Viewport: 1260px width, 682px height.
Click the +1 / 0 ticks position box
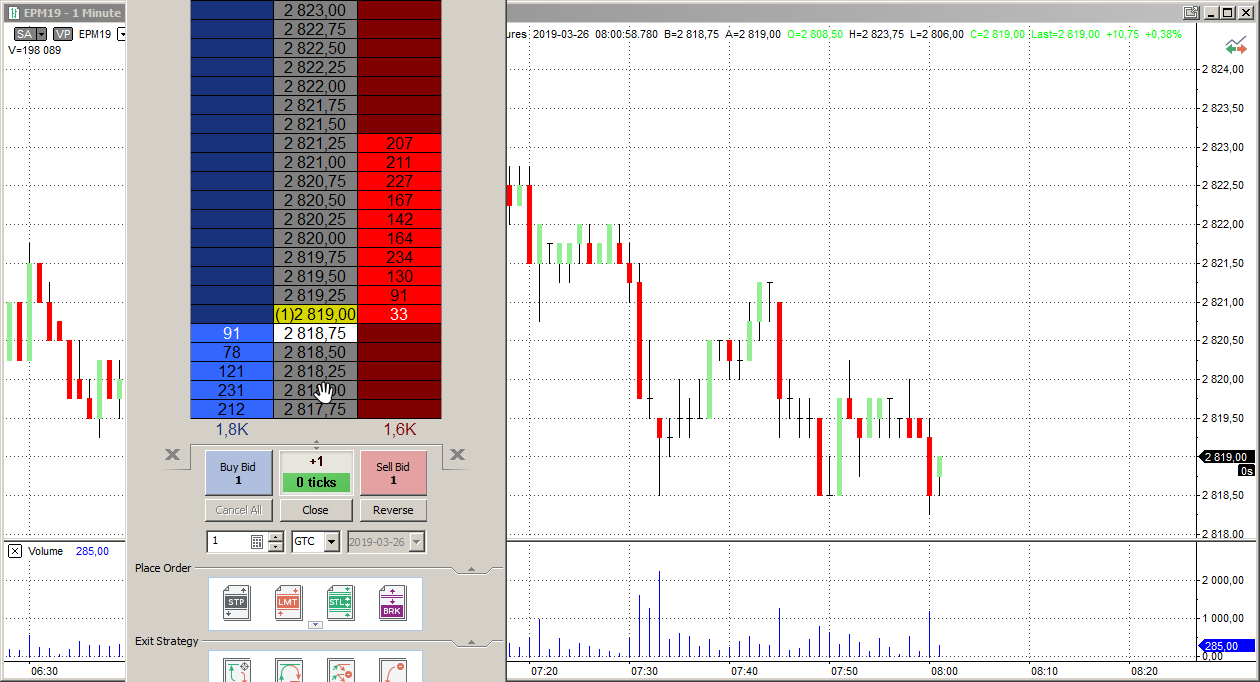pos(316,472)
